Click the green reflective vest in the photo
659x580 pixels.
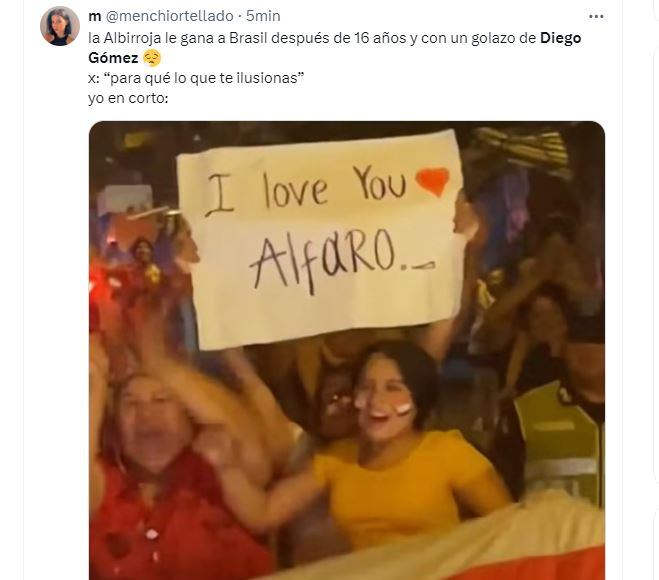tap(559, 446)
